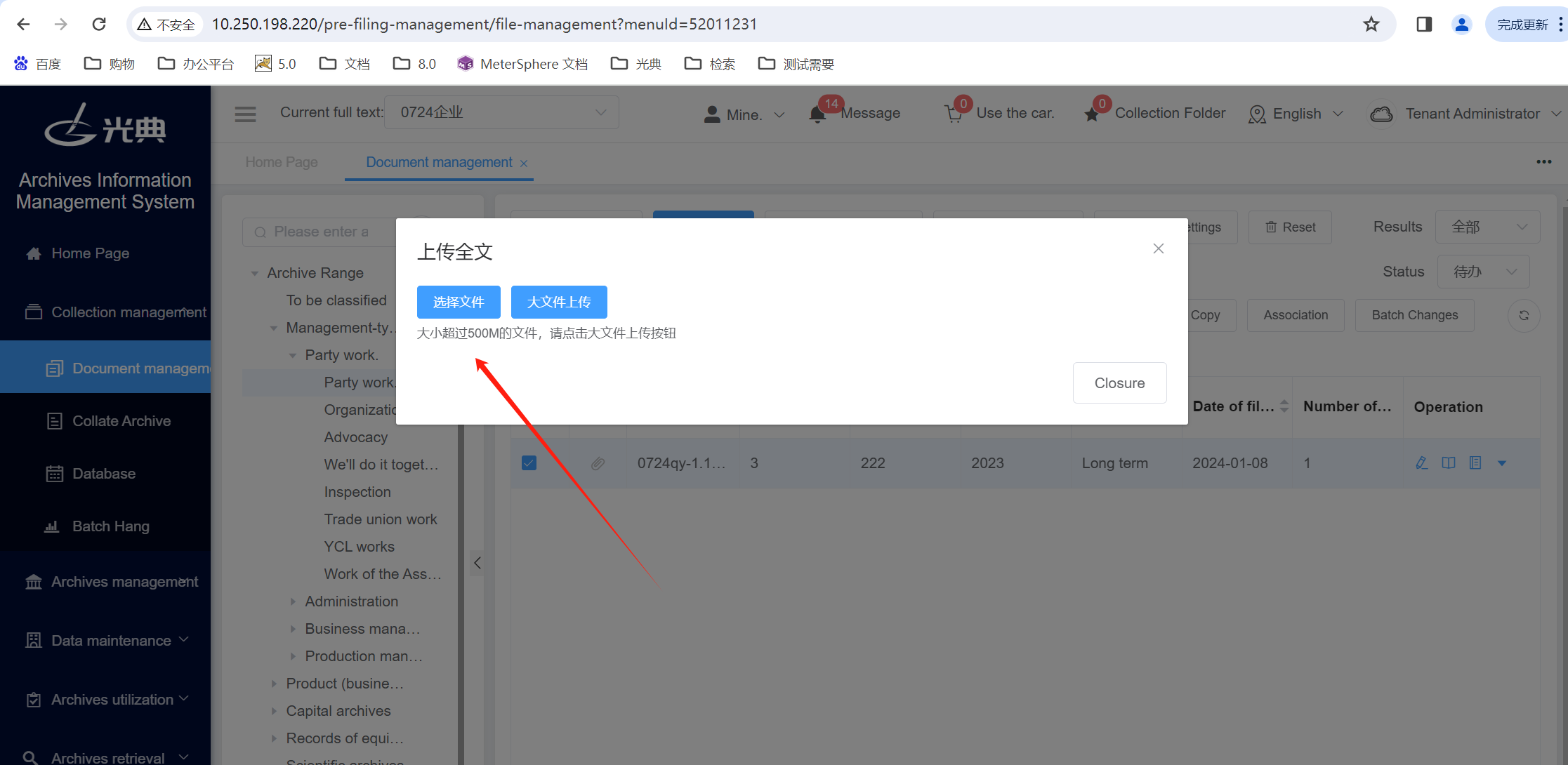The image size is (1568, 765).
Task: Close the 上传全文 dialog with X
Action: (1159, 248)
